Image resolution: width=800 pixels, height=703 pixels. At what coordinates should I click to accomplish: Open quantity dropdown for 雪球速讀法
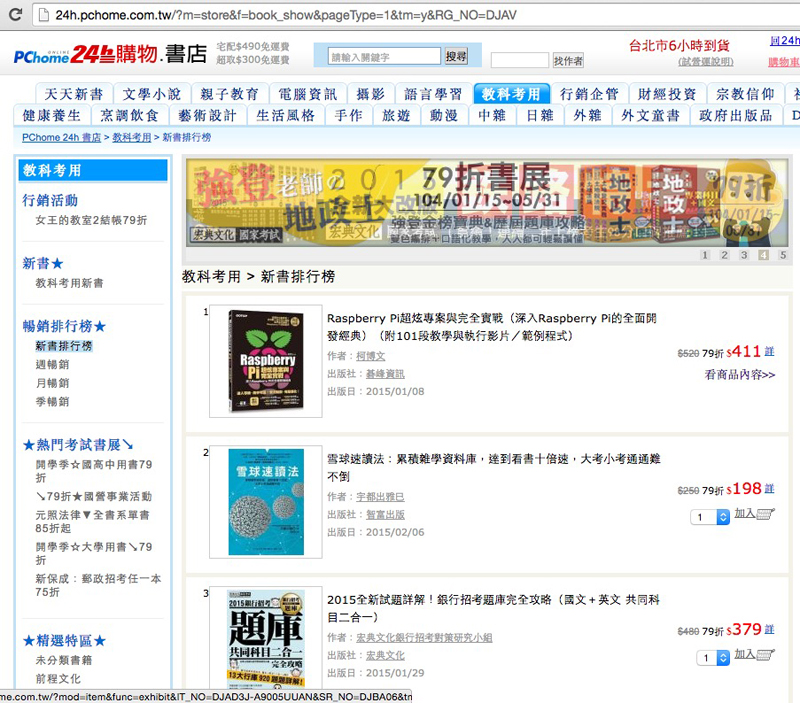710,517
